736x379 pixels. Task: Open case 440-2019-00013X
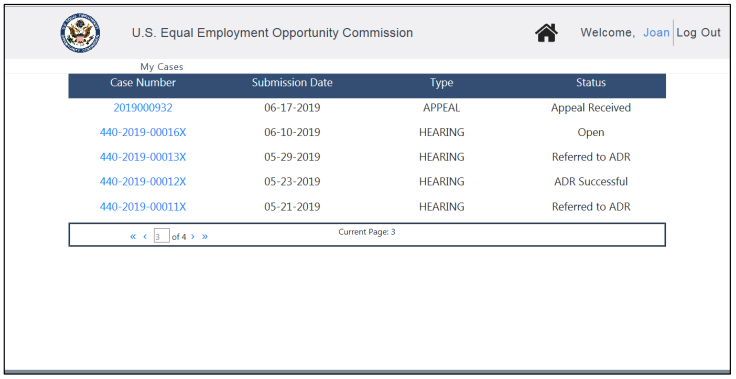[x=143, y=157]
